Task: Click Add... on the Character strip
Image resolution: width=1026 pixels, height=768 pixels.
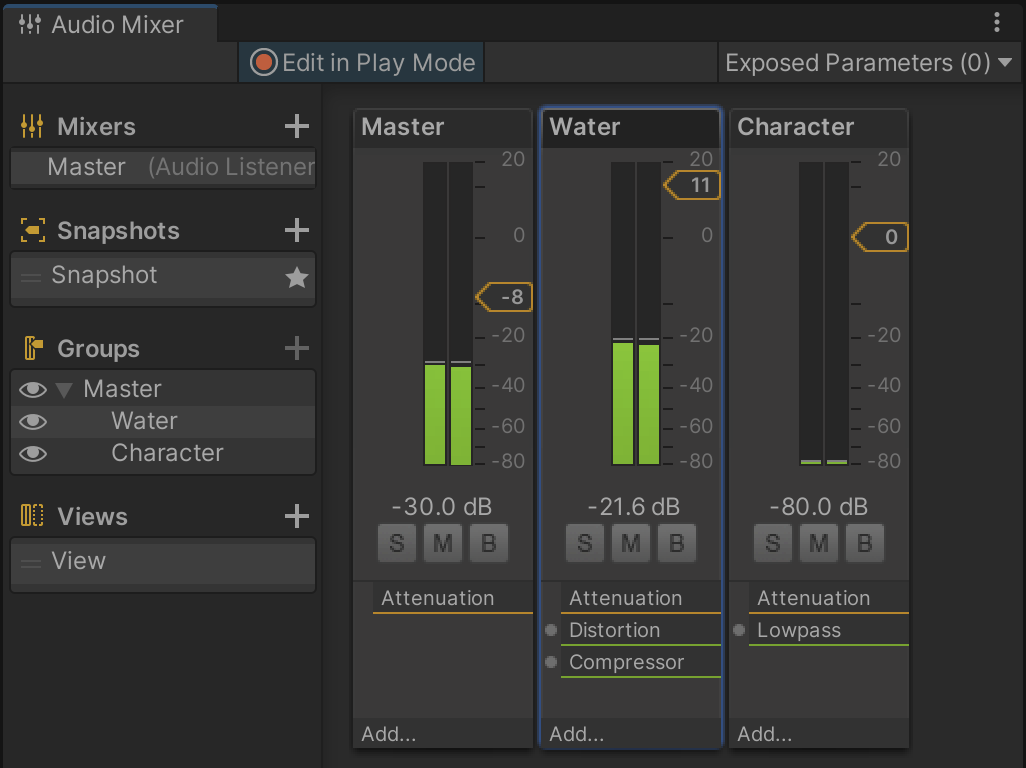Action: tap(765, 734)
